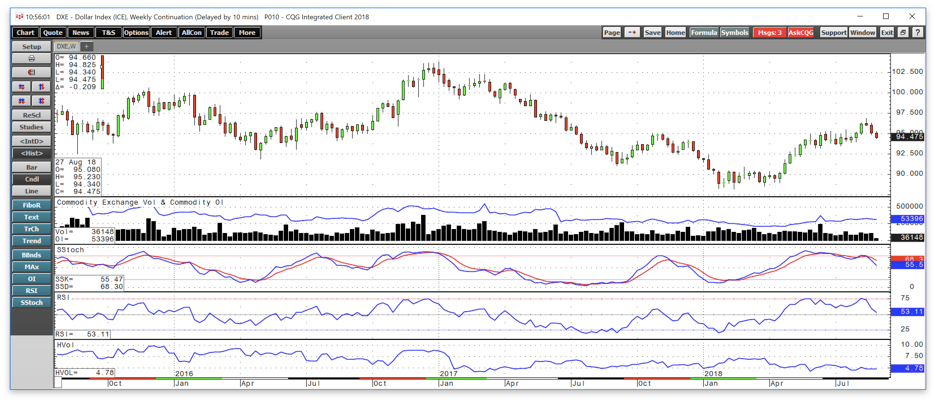Image resolution: width=936 pixels, height=402 pixels.
Task: Select the TrCh trend channel tool
Action: click(x=32, y=229)
